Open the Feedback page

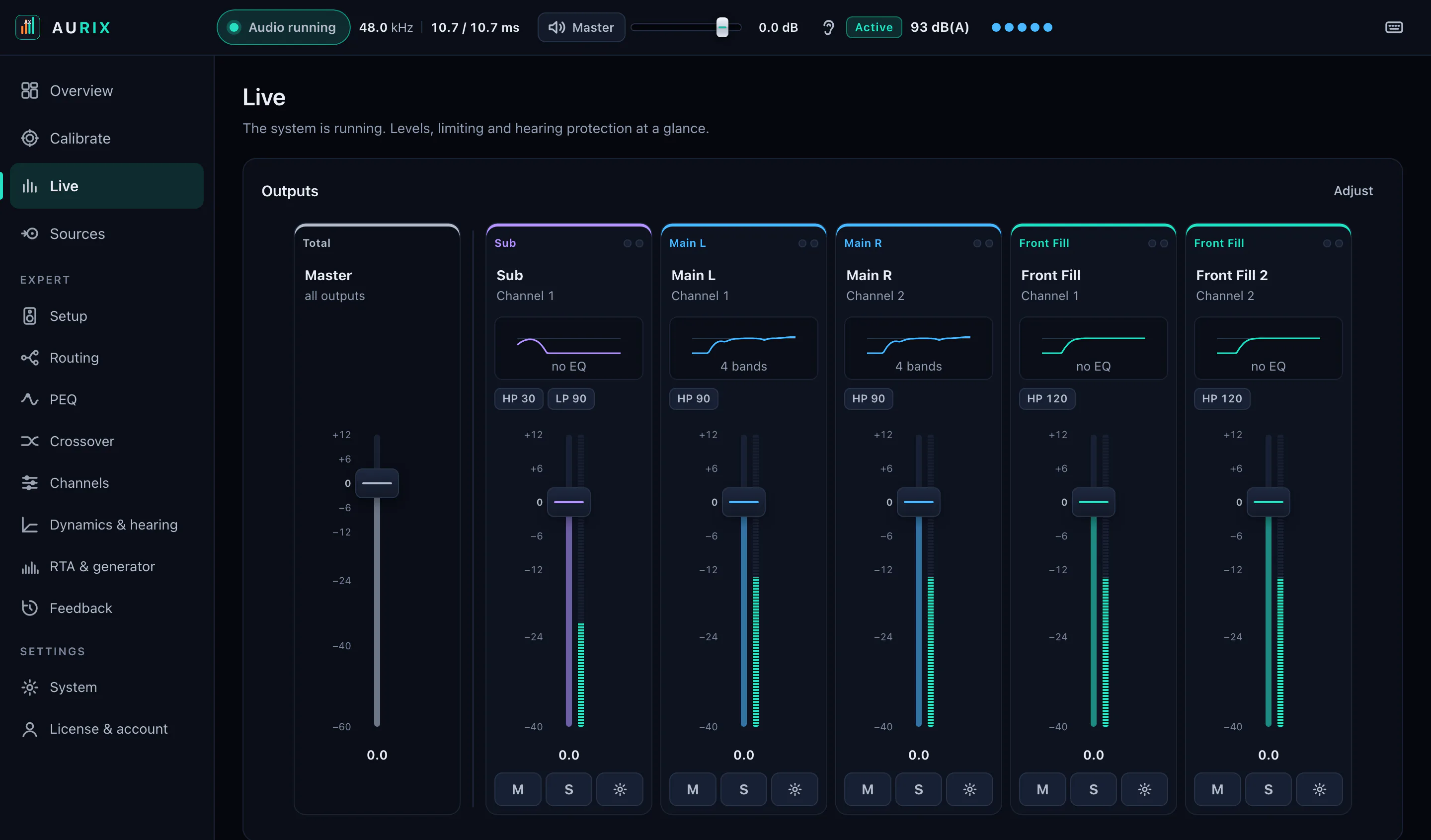pos(107,608)
